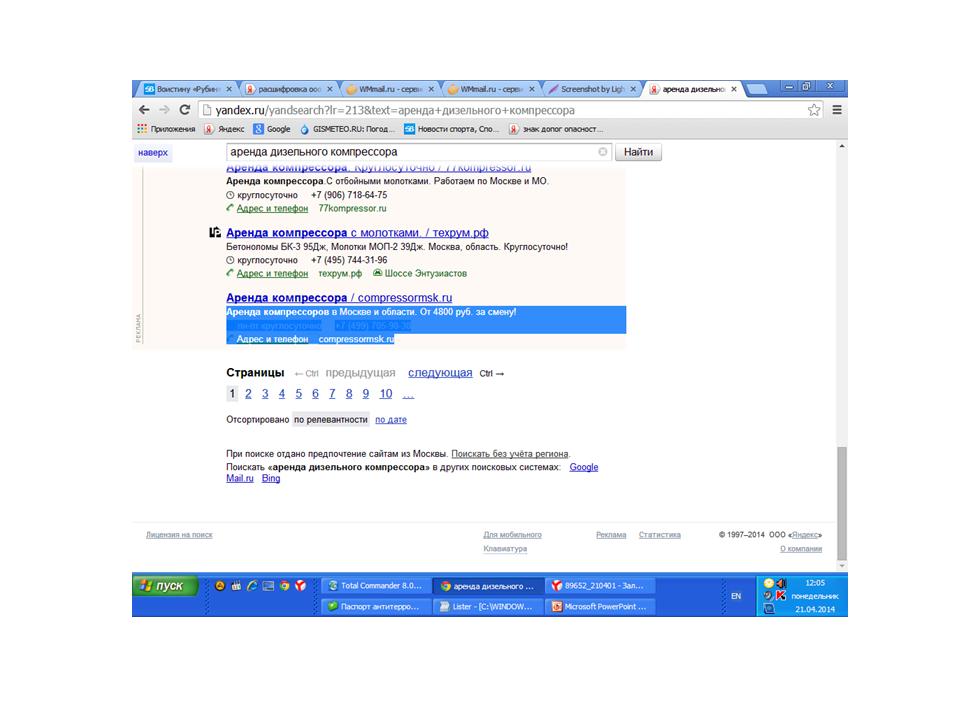Open Адрес и телефон for техрум.рф

pyautogui.click(x=272, y=273)
